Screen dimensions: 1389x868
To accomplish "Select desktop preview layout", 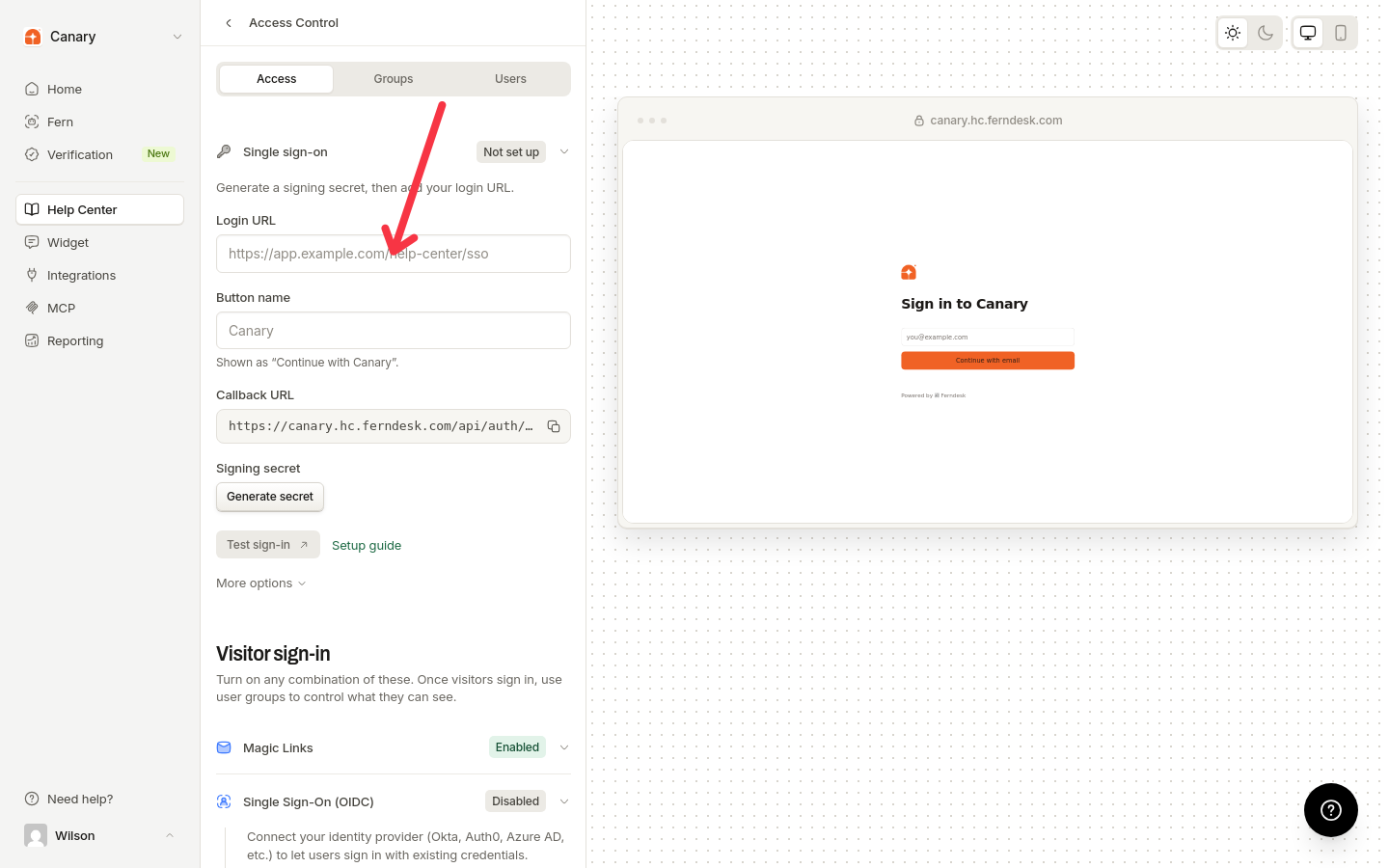I will [x=1308, y=33].
